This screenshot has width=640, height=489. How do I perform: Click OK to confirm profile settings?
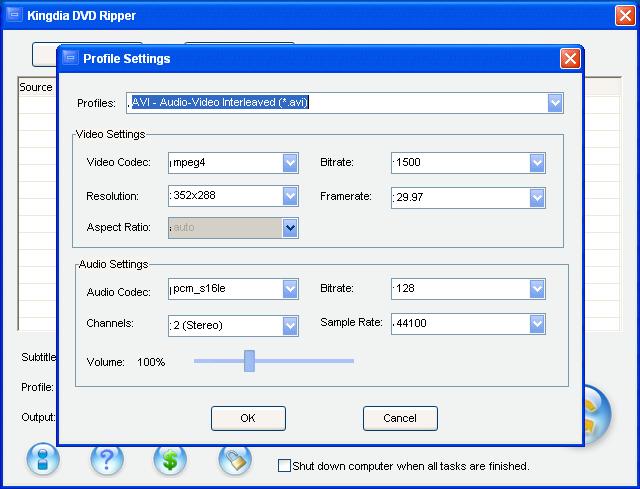(x=248, y=418)
